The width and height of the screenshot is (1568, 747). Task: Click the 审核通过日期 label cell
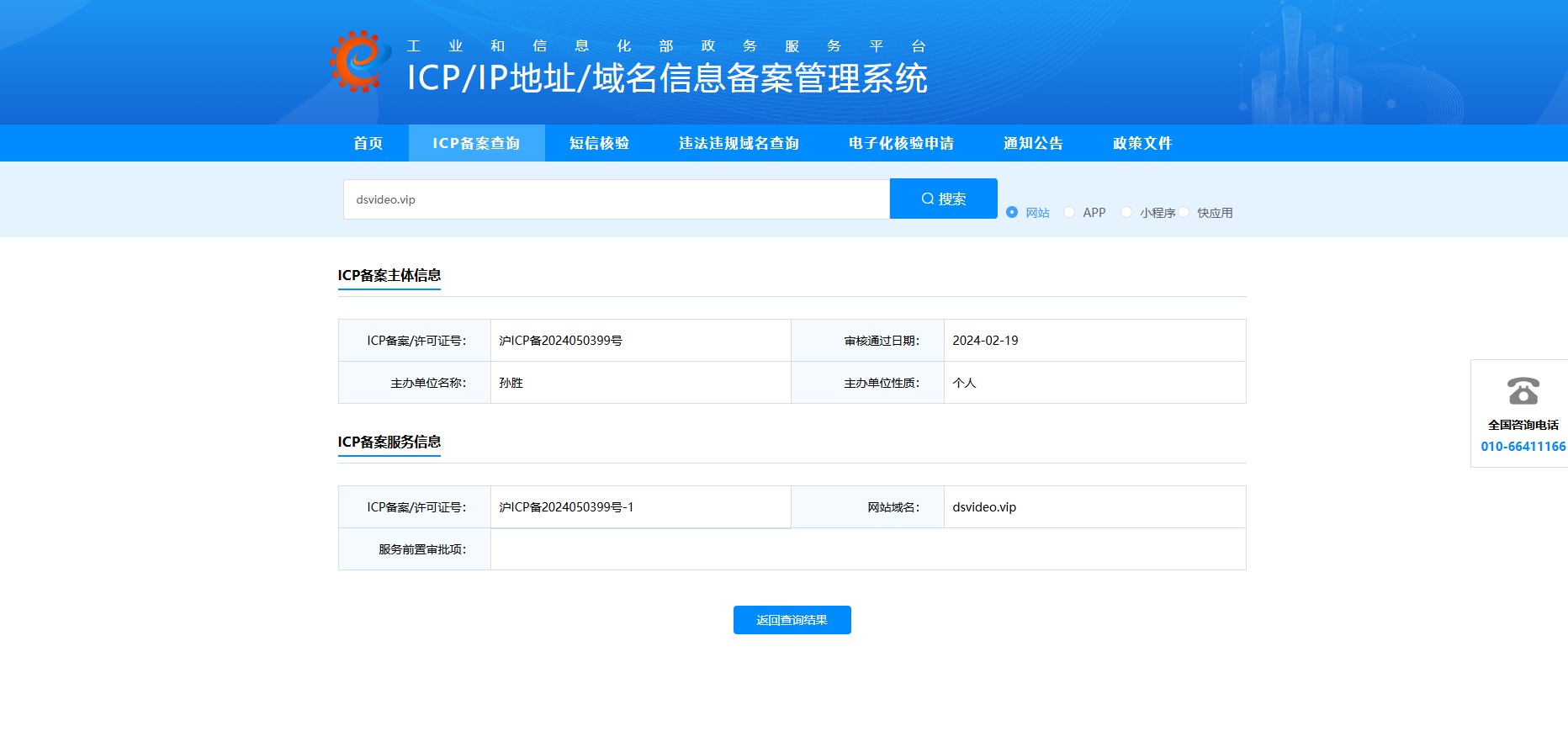[x=868, y=341]
